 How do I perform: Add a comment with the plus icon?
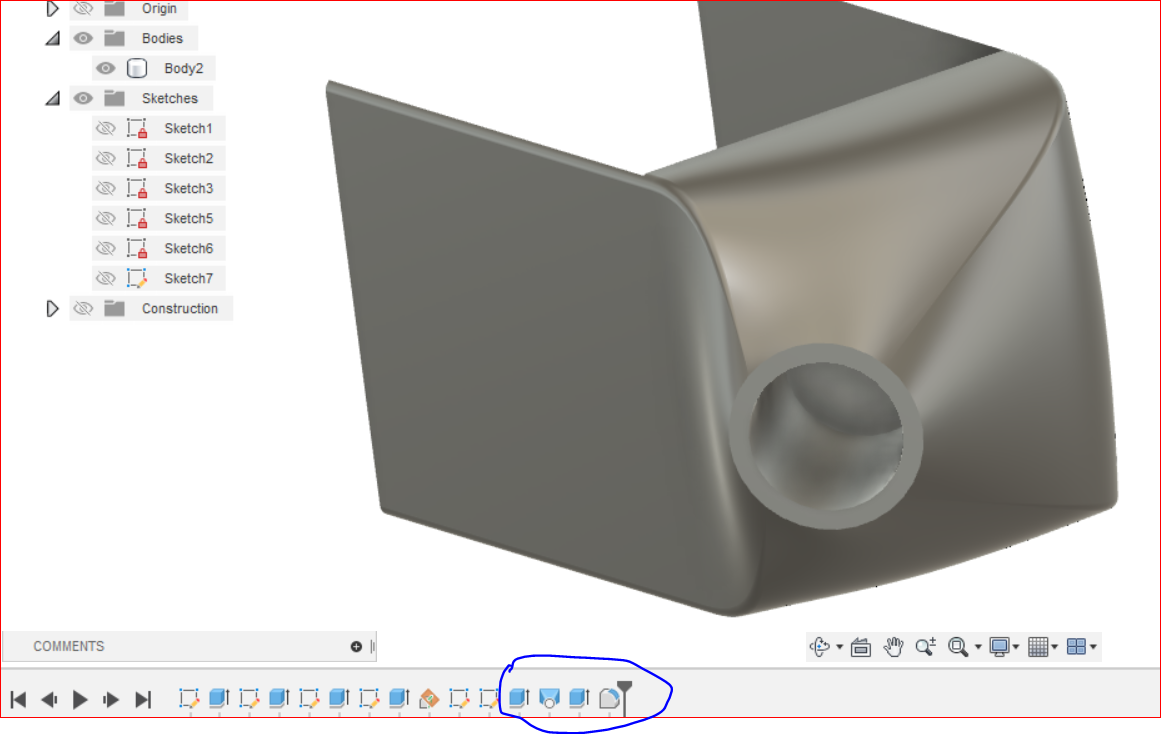click(x=356, y=647)
